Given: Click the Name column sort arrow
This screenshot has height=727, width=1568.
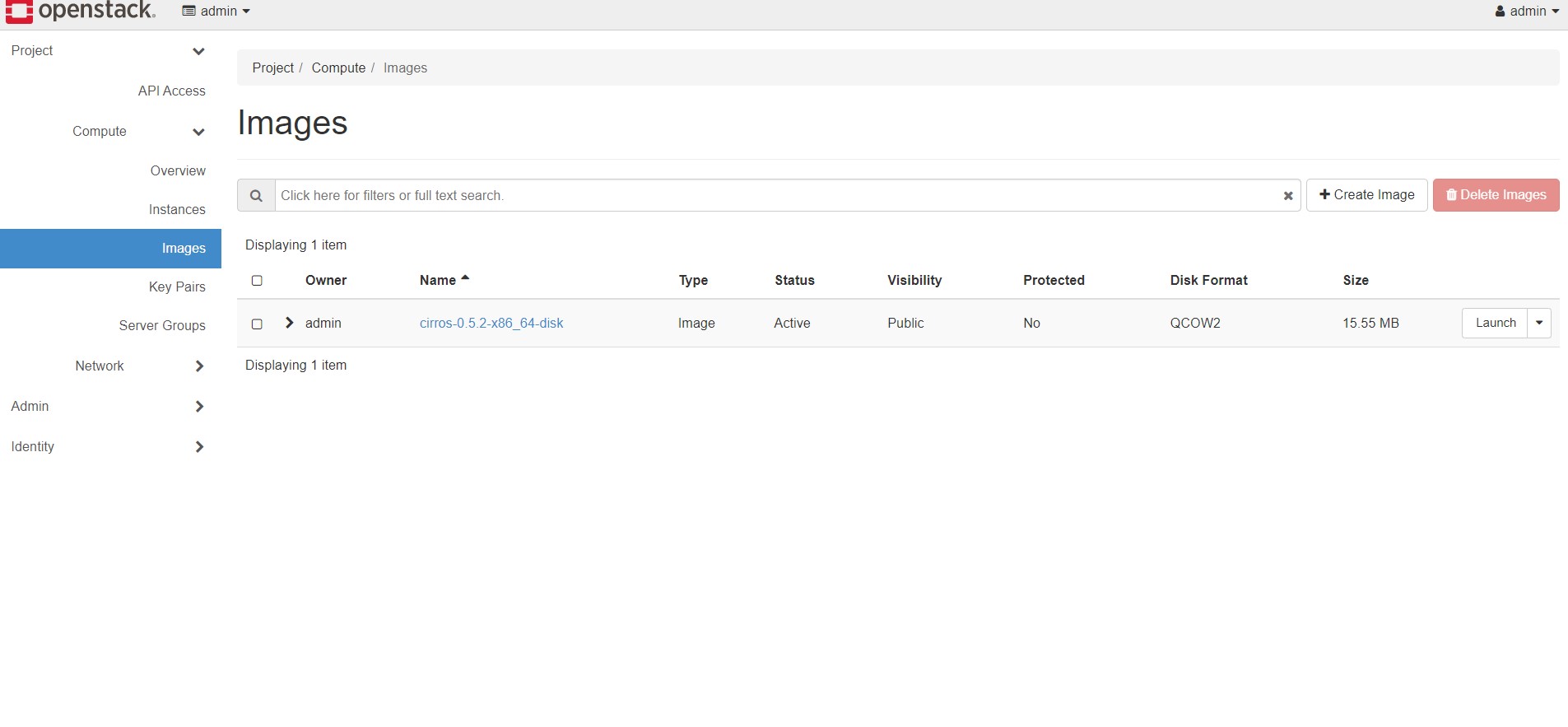Looking at the screenshot, I should click(x=465, y=279).
